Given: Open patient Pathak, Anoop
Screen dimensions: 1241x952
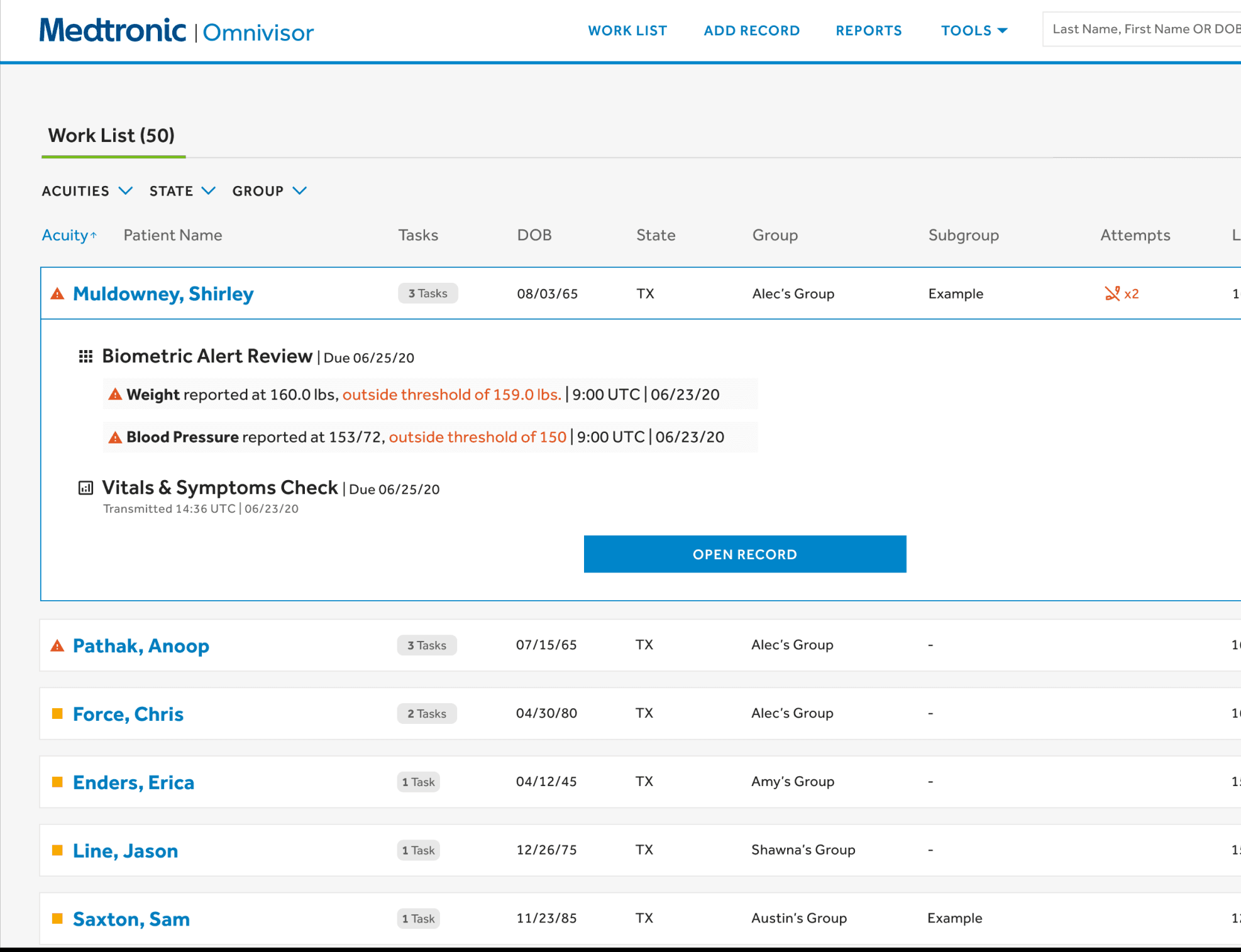Looking at the screenshot, I should 141,645.
